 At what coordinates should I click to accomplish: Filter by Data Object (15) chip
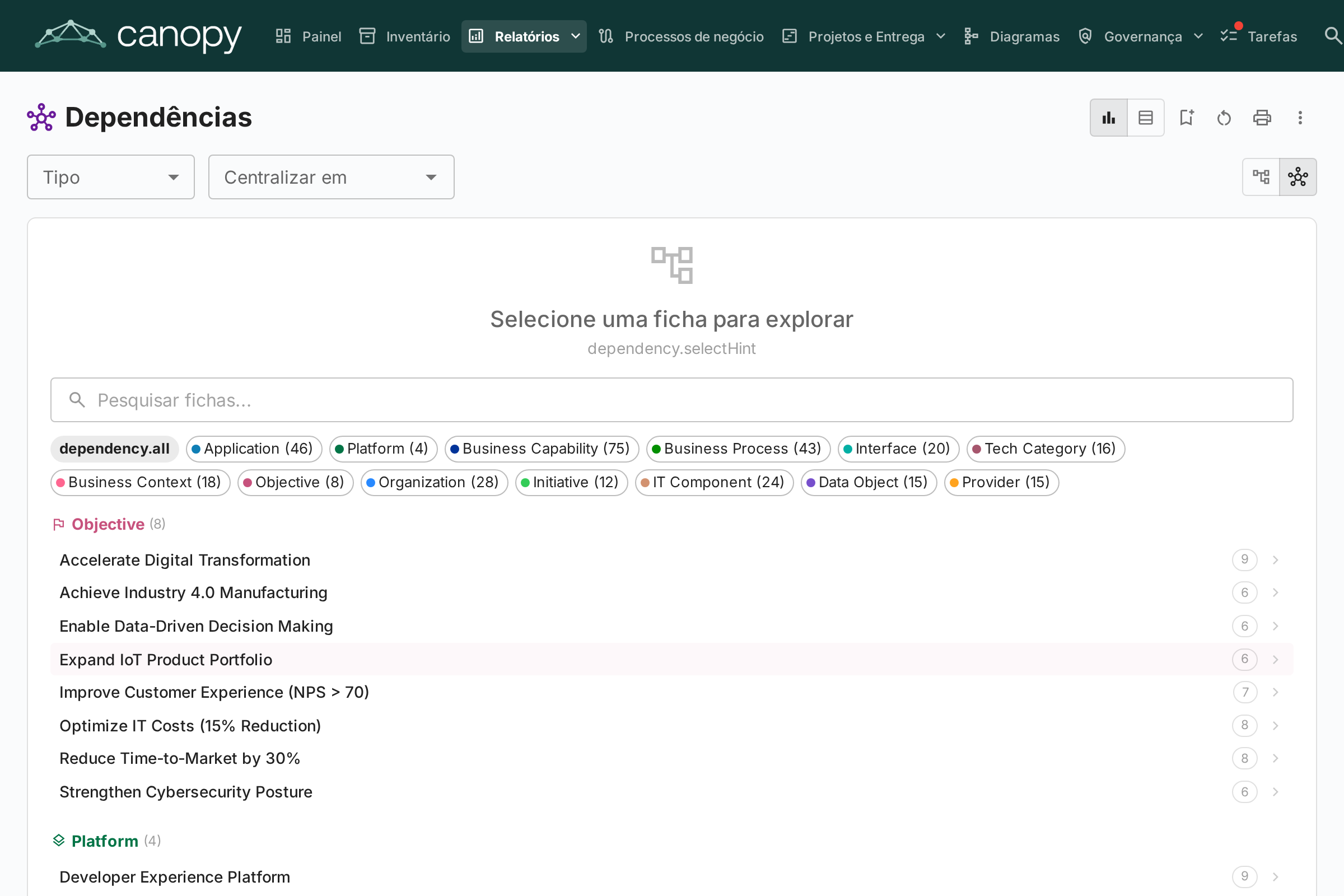[x=869, y=482]
